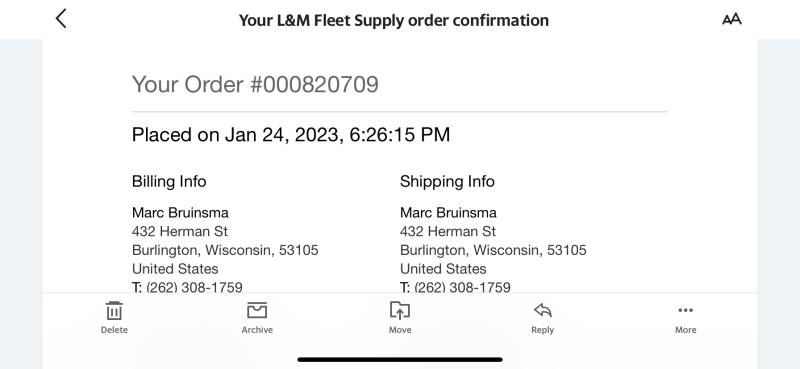Viewport: 800px width, 369px height.
Task: Tap the back arrow icon
Action: pyautogui.click(x=61, y=19)
